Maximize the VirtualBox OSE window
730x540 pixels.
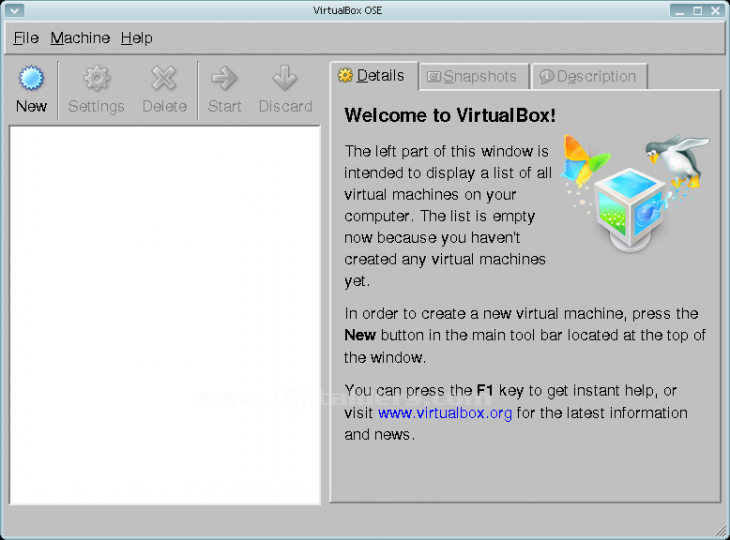(x=697, y=11)
